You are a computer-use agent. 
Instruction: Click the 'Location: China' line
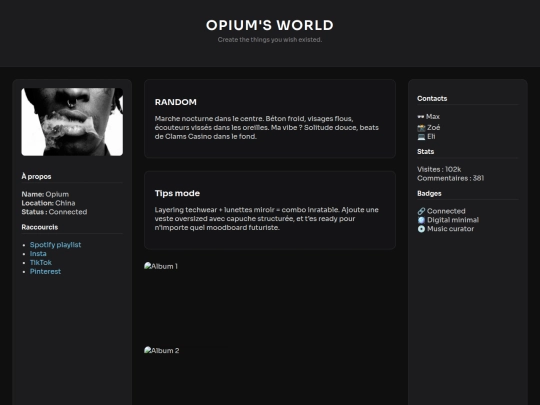(x=48, y=203)
